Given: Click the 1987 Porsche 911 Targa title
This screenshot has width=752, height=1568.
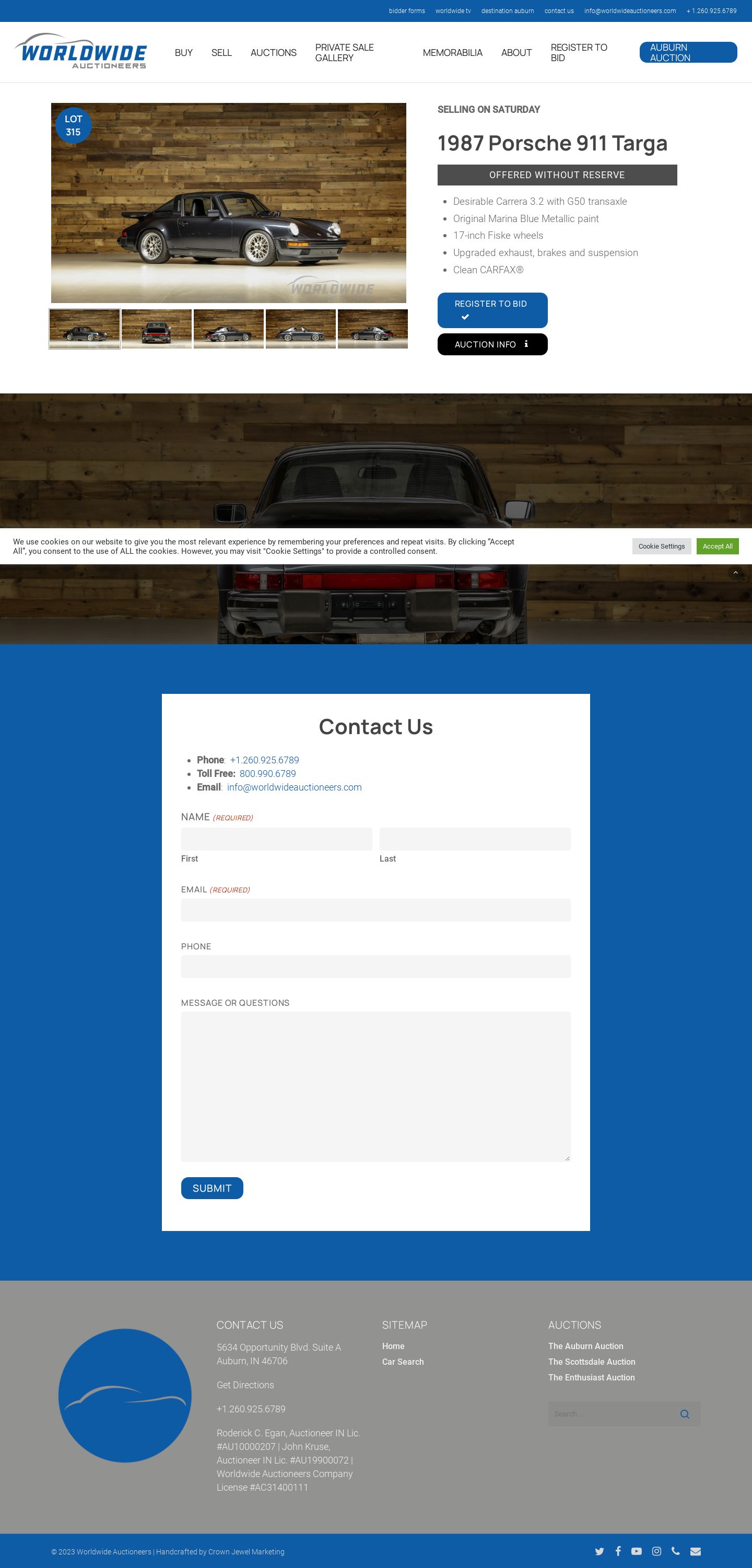Looking at the screenshot, I should (x=553, y=143).
